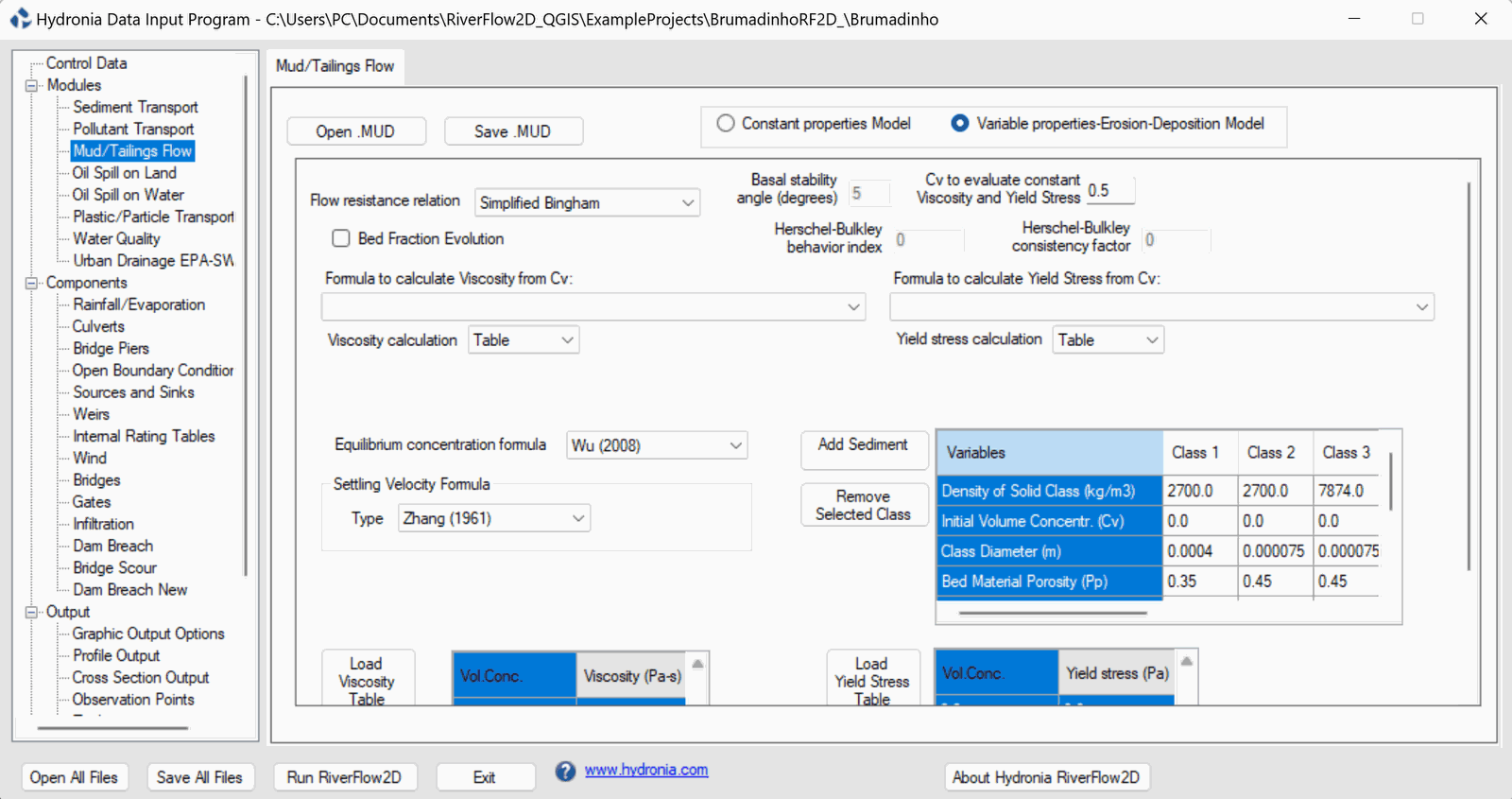Click the Open .MUD button

pos(355,131)
